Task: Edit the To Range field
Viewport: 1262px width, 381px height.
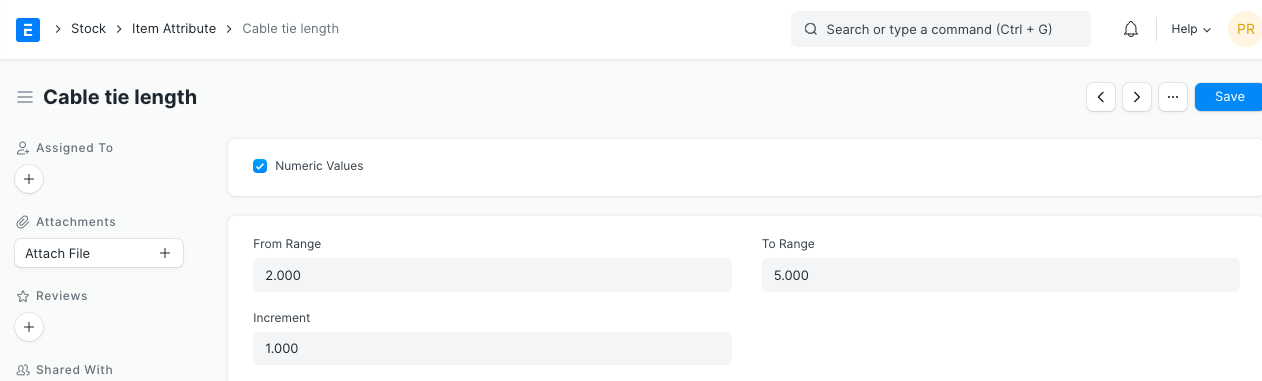Action: coord(1001,275)
